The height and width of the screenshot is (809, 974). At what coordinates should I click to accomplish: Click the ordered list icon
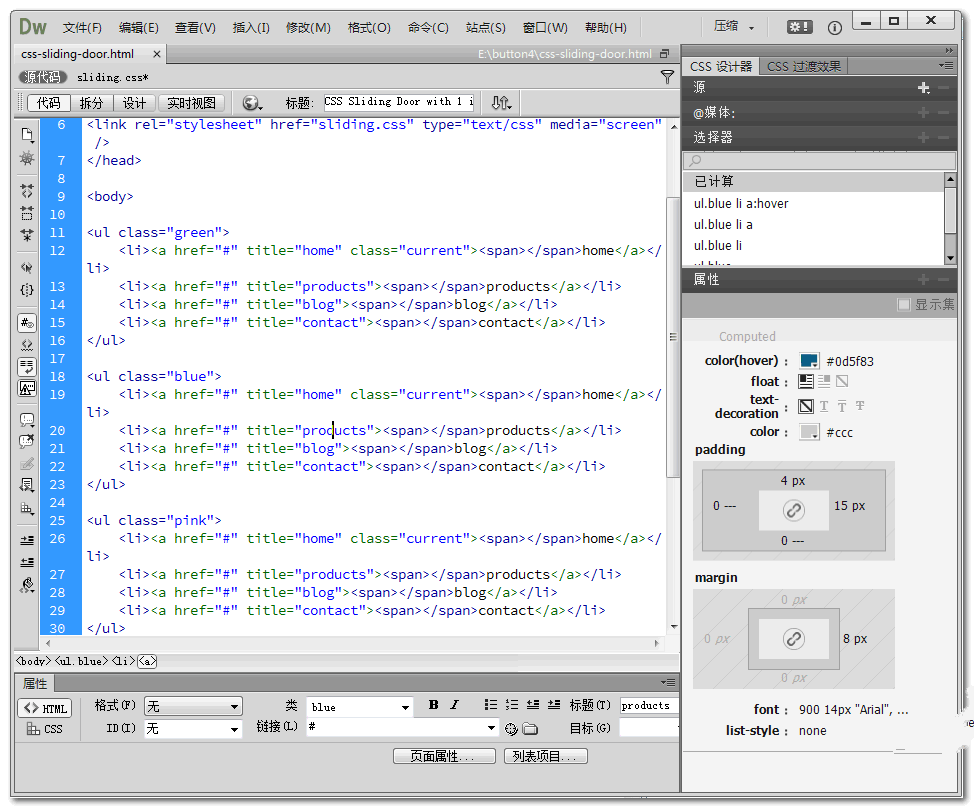512,704
